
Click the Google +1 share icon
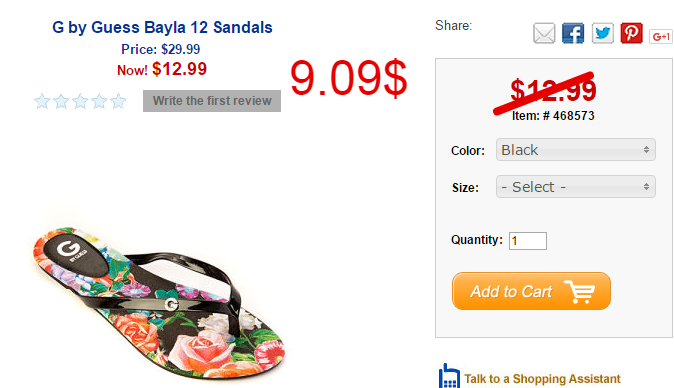[x=661, y=37]
